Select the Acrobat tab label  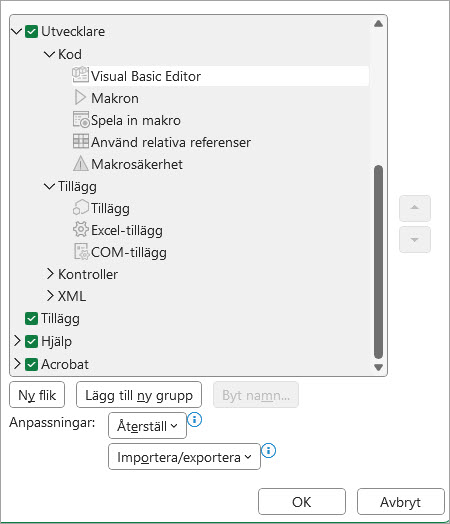point(65,364)
